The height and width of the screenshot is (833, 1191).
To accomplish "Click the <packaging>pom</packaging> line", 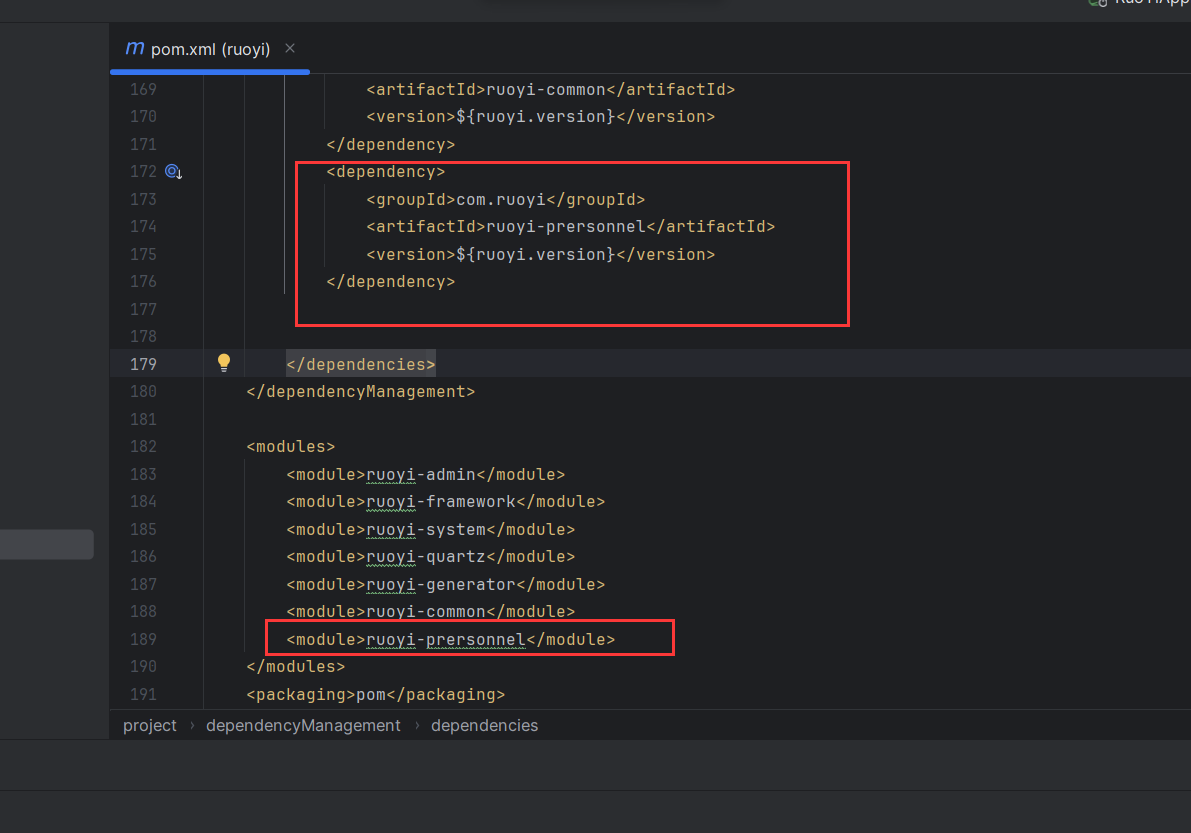I will [x=375, y=694].
